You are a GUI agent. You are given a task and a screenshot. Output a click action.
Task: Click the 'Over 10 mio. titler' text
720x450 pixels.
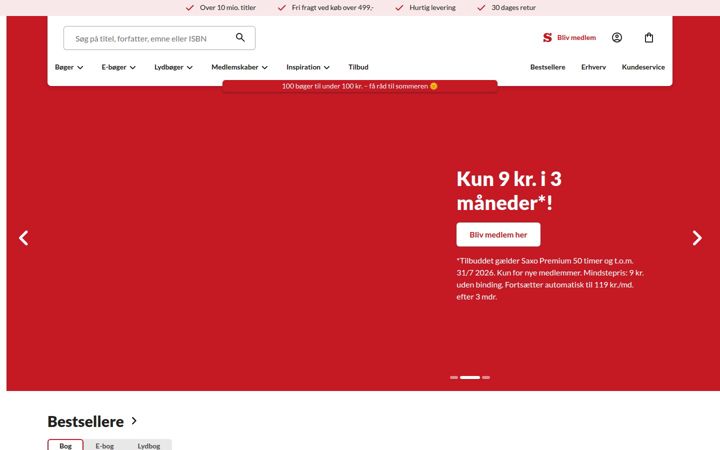pyautogui.click(x=228, y=8)
